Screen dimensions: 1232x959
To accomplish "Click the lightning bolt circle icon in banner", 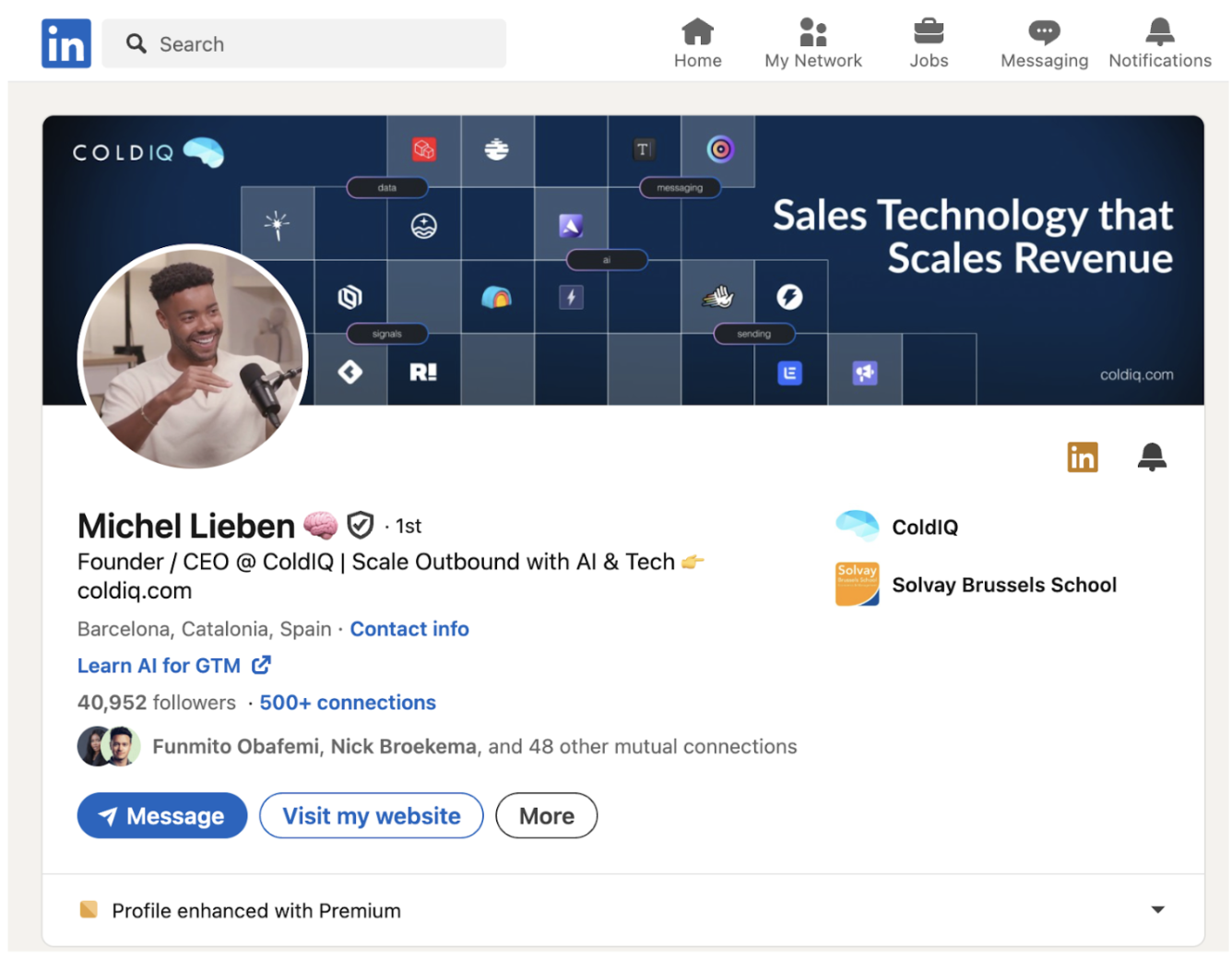I will coord(789,297).
